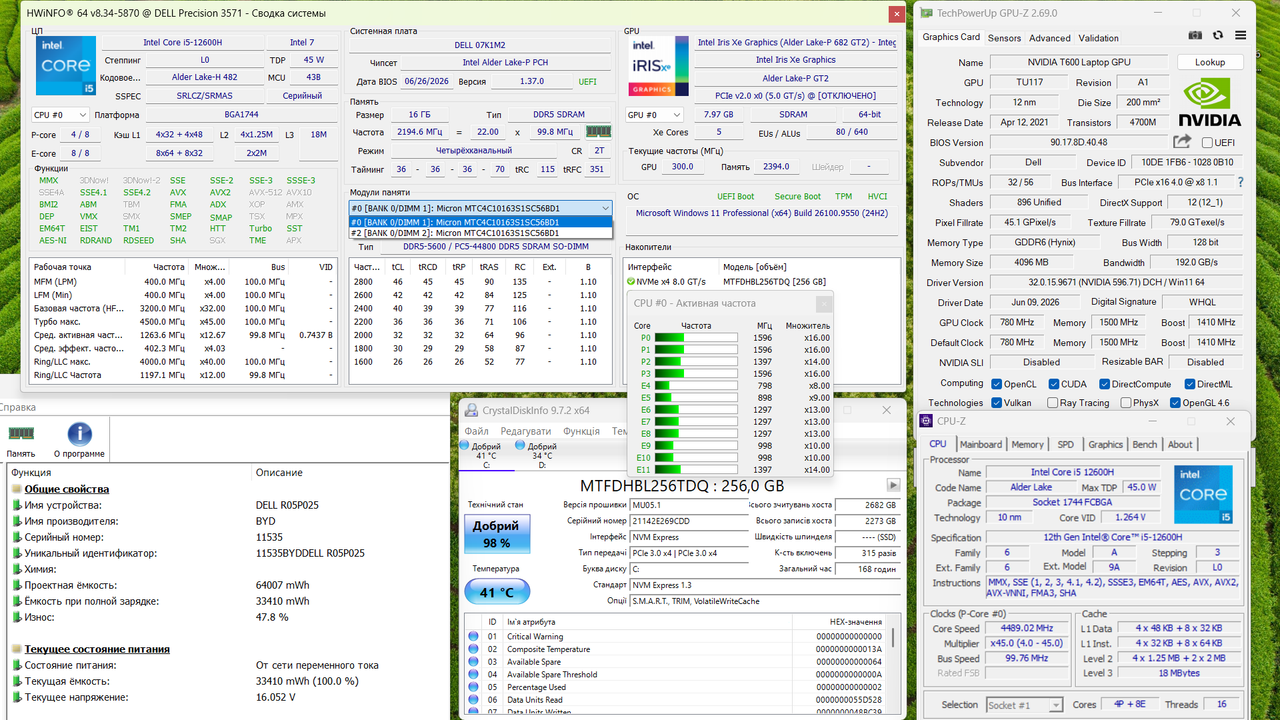The width and height of the screenshot is (1280, 720).
Task: Switch to the Advanced tab in GPU-Z
Action: 1049,38
